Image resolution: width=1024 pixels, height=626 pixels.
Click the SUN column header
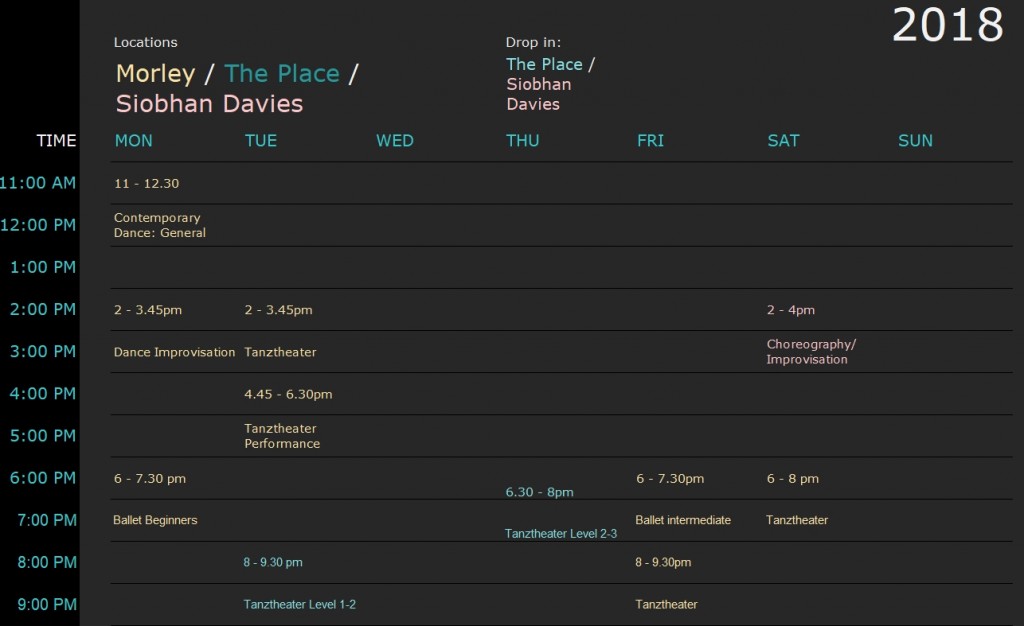click(x=915, y=140)
